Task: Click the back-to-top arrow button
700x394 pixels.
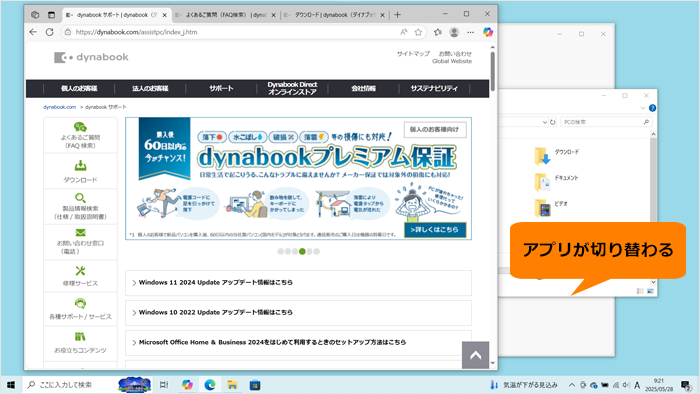Action: (475, 355)
